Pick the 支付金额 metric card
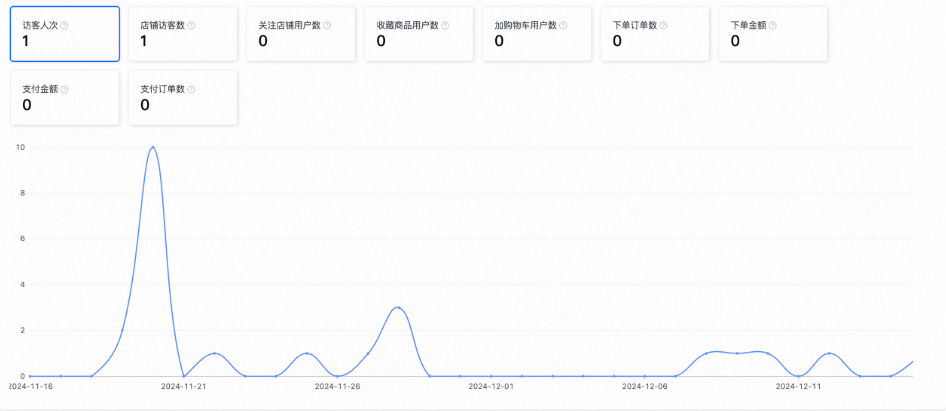Viewport: 946px width, 411px height. coord(65,98)
